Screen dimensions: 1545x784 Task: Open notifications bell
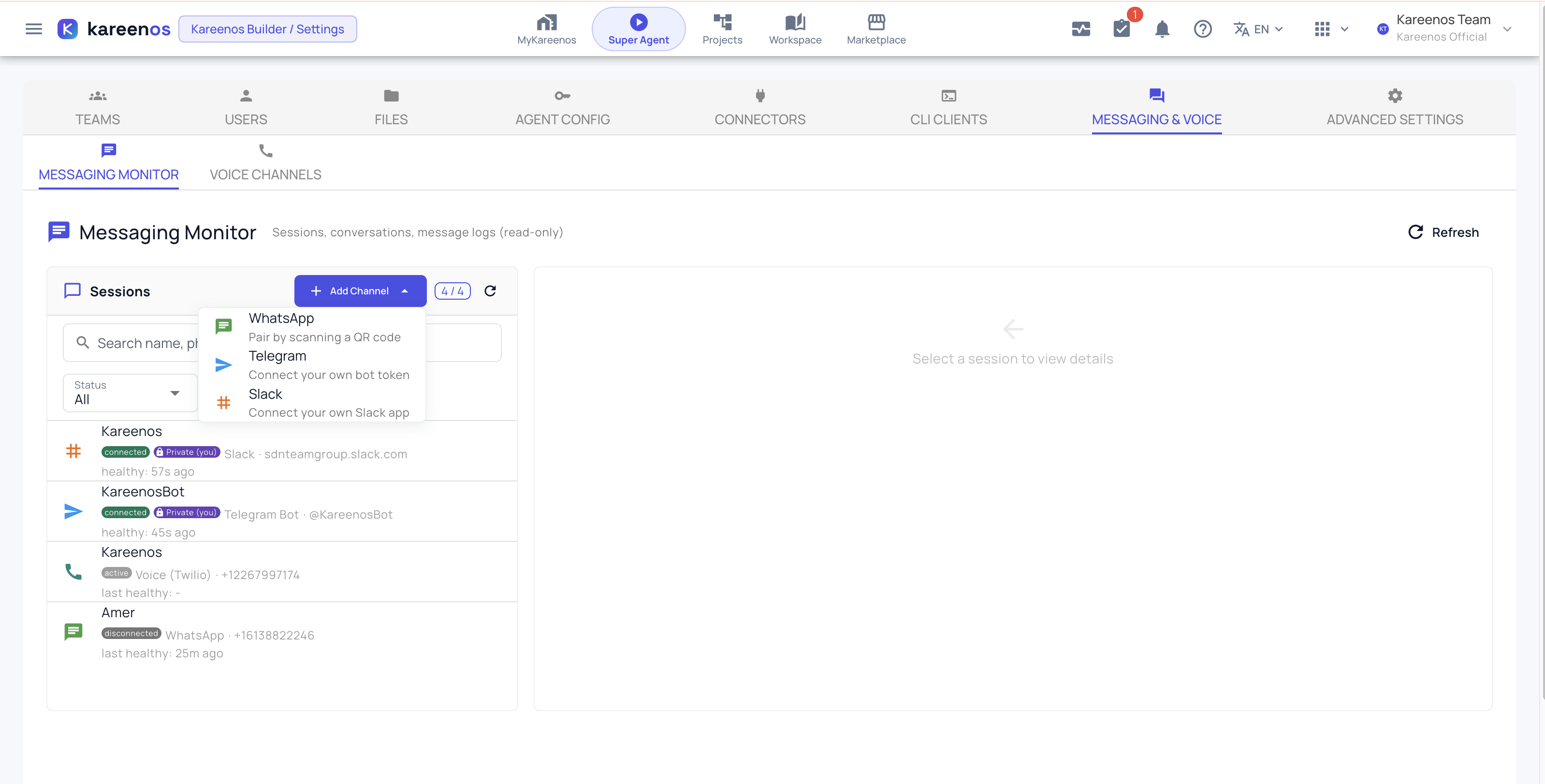click(x=1162, y=29)
